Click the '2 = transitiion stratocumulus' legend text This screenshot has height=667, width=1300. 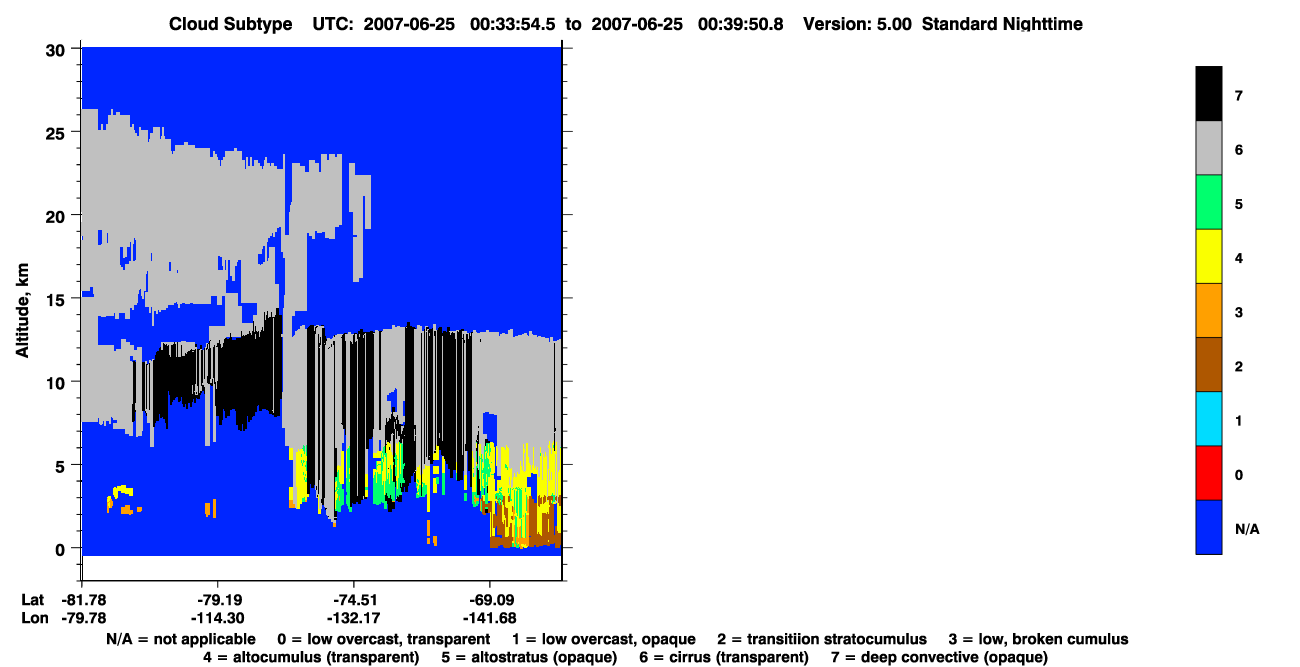click(822, 639)
